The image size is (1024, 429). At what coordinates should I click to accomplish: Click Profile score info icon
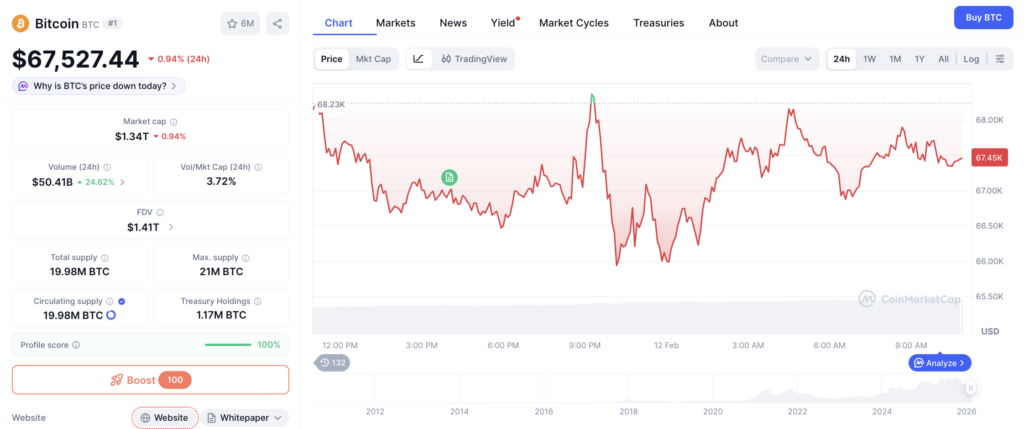pos(76,345)
